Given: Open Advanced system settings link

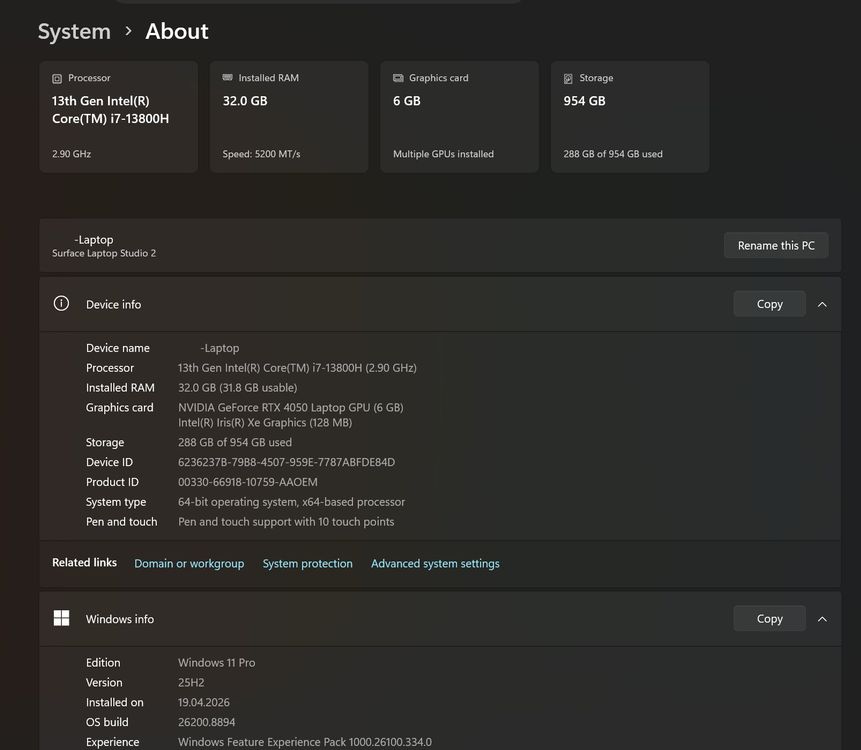Looking at the screenshot, I should click(x=435, y=563).
